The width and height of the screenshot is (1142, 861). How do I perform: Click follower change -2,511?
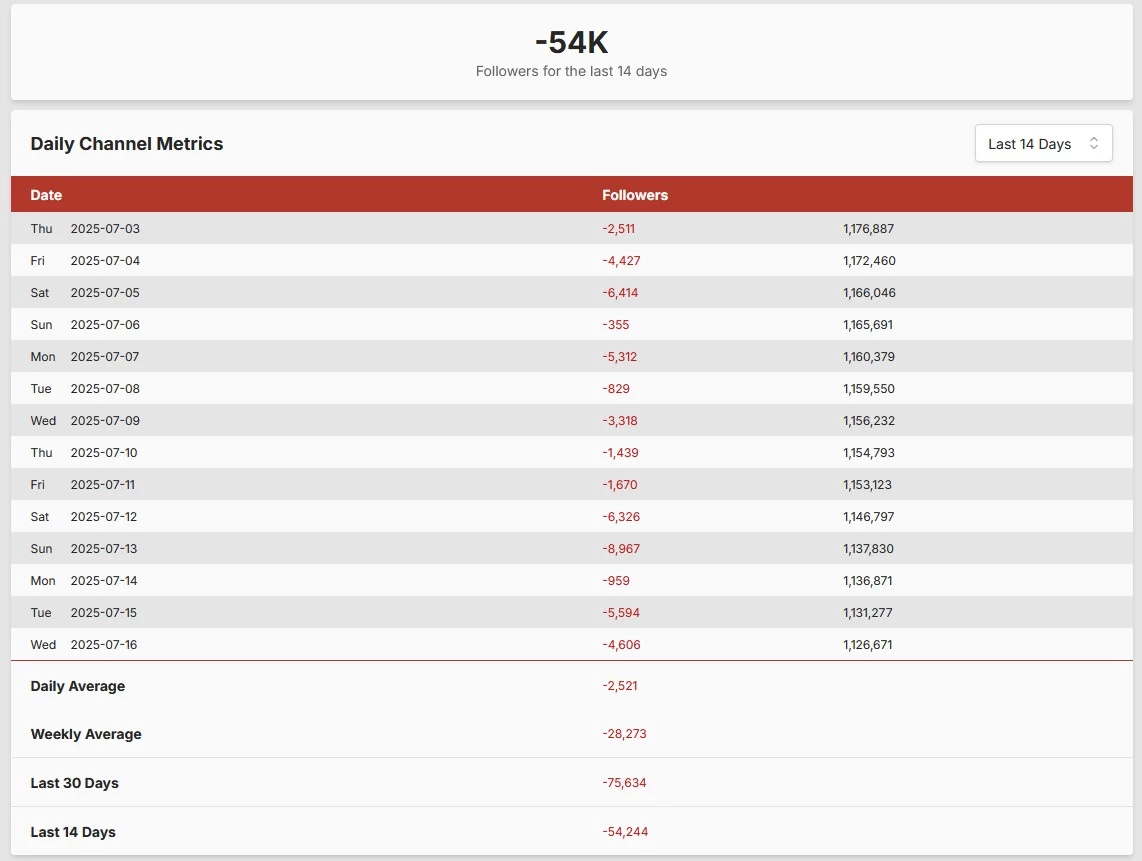(x=618, y=229)
